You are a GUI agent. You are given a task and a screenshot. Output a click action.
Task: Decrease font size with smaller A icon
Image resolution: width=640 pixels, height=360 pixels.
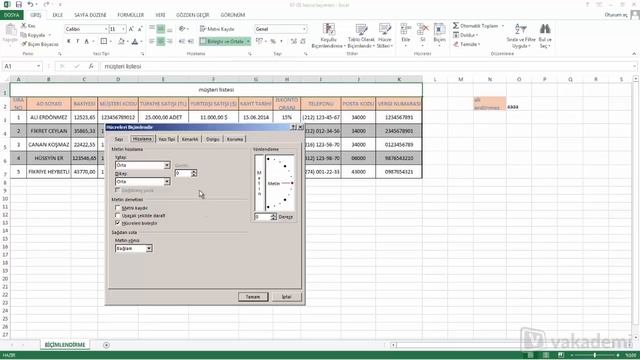[x=140, y=29]
